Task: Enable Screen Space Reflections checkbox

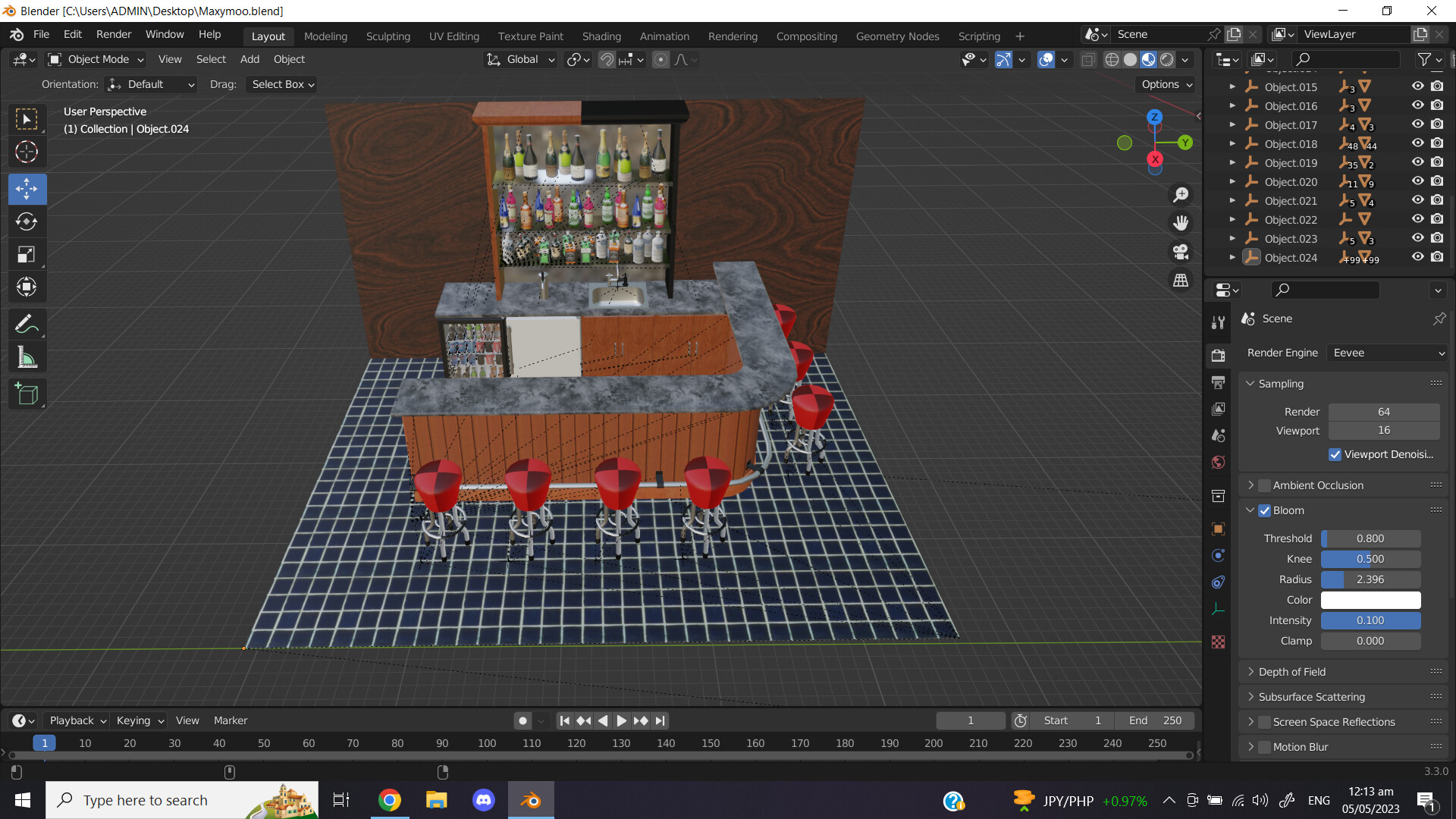Action: coord(1264,722)
